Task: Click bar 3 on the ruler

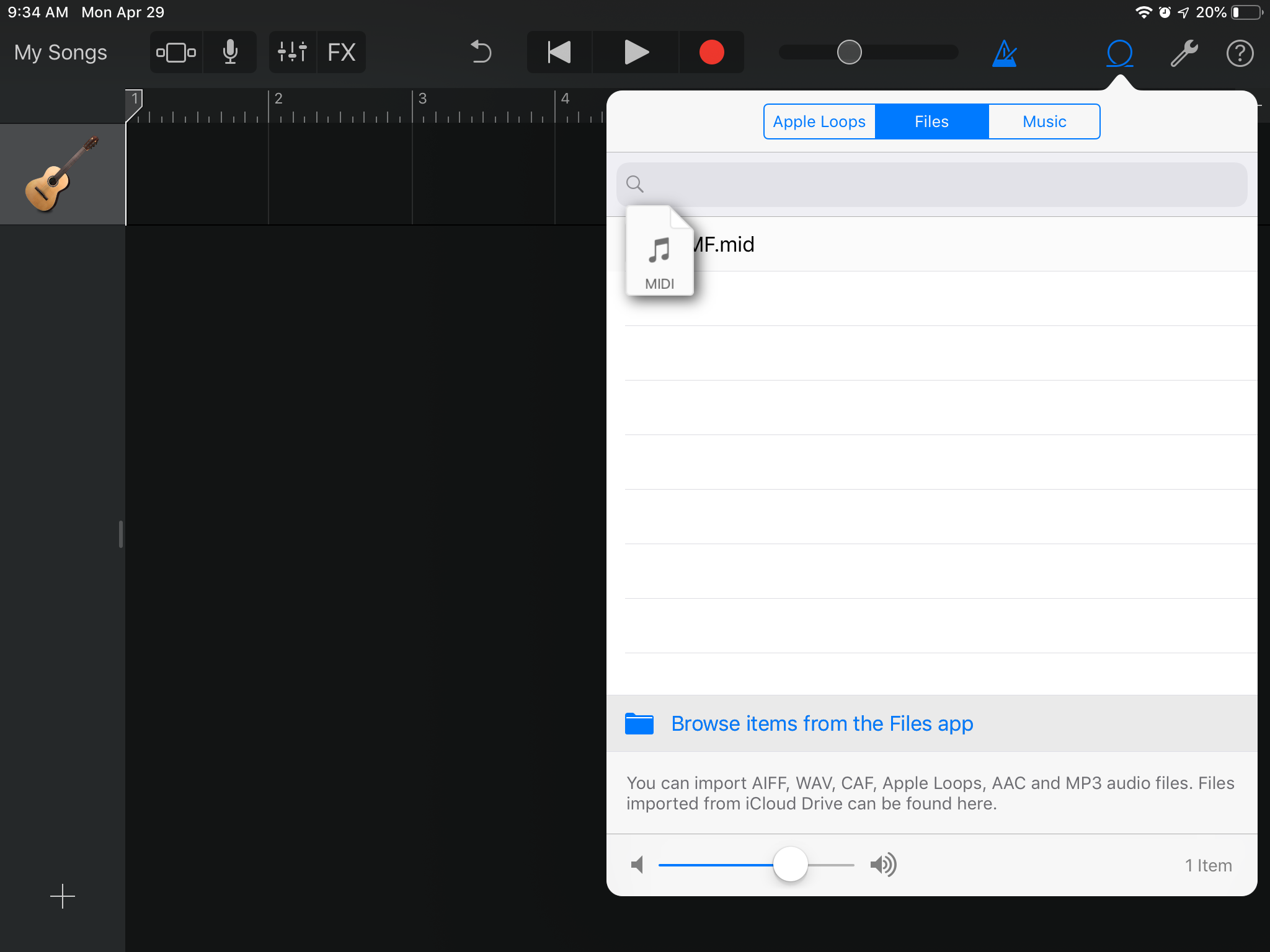Action: pyautogui.click(x=422, y=99)
